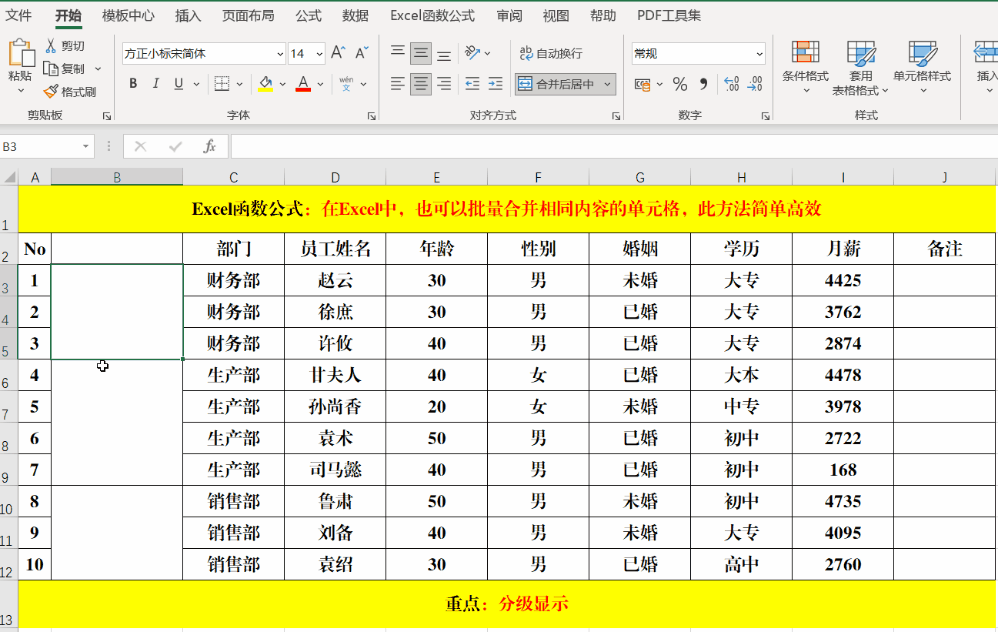998x632 pixels.
Task: Open the font name dropdown
Action: coord(280,54)
